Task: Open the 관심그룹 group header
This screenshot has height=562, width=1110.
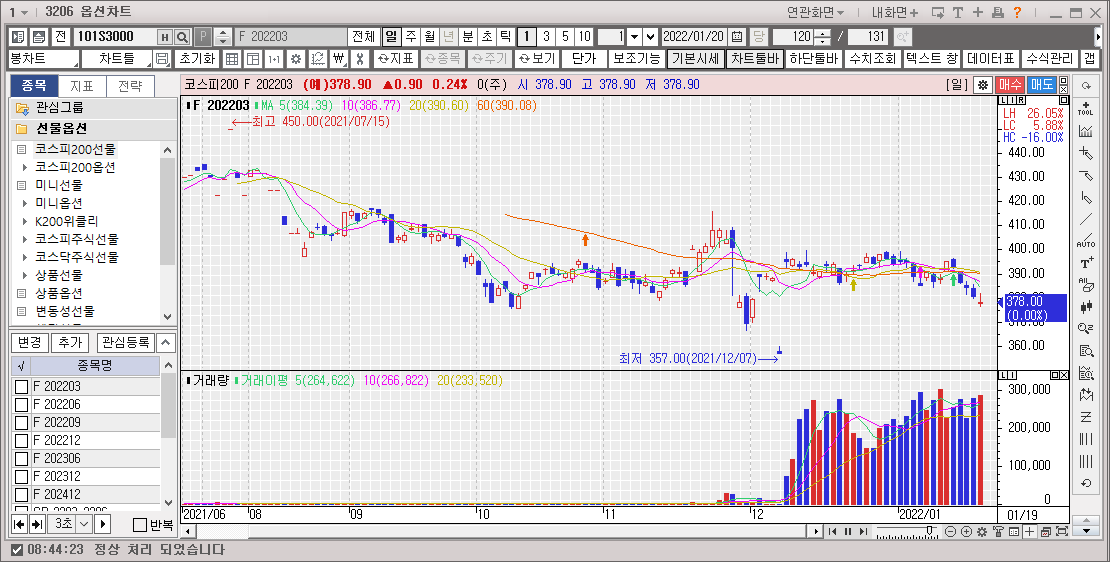Action: tap(93, 108)
